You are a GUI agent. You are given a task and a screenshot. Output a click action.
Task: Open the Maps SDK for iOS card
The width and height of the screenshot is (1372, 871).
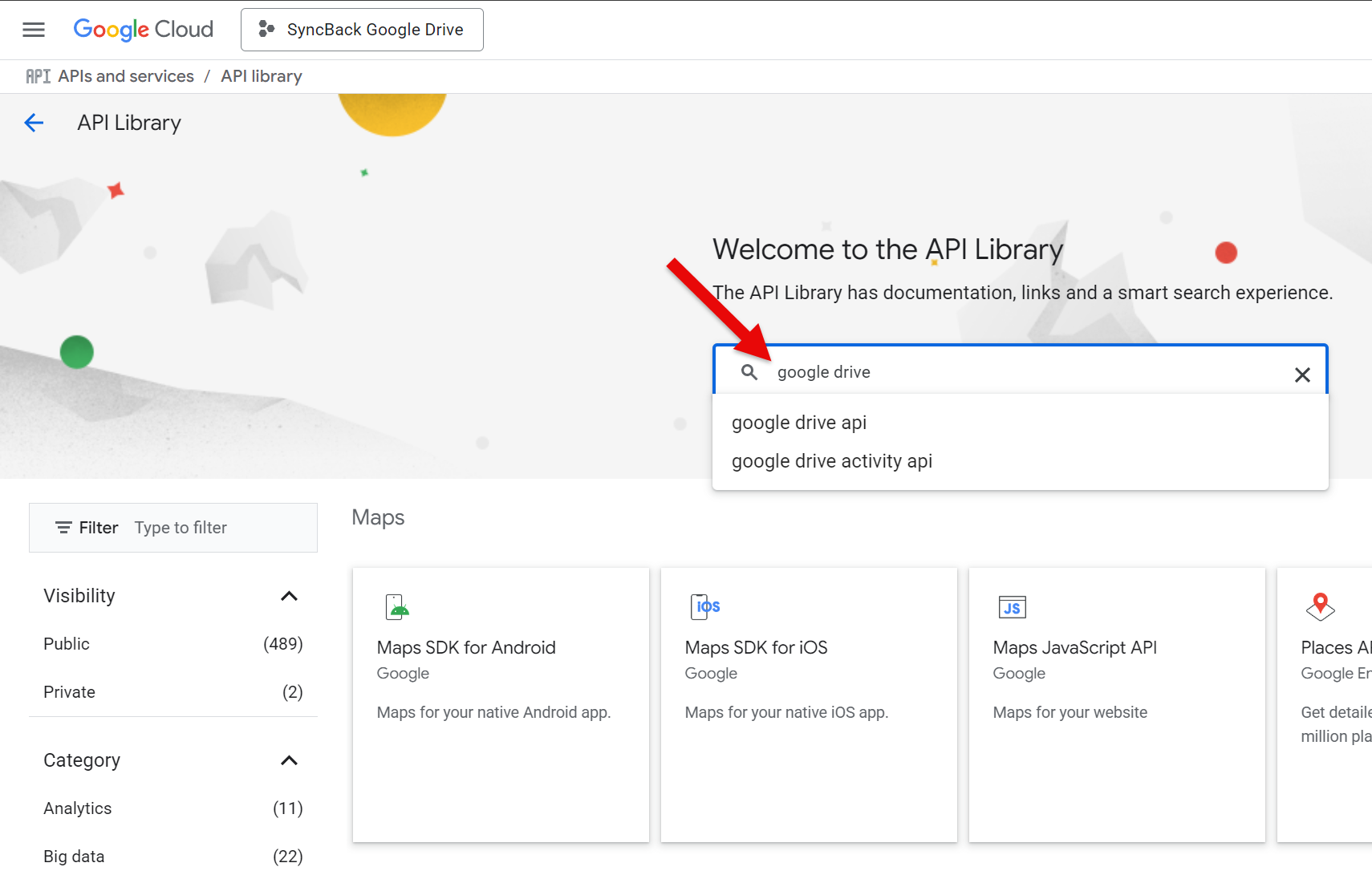(809, 705)
